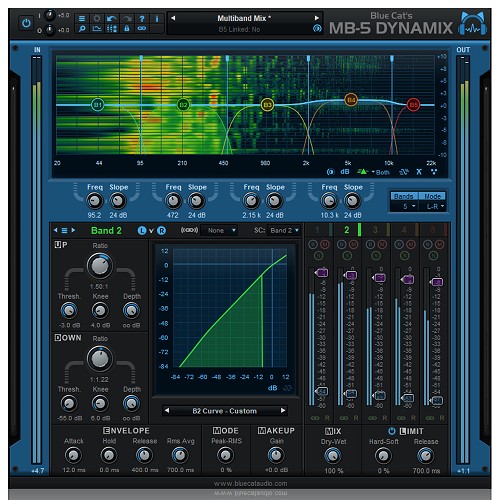Screen dimensions: 500x500
Task: Click the three-dots nodes icon below spectrum
Action: pos(434,172)
